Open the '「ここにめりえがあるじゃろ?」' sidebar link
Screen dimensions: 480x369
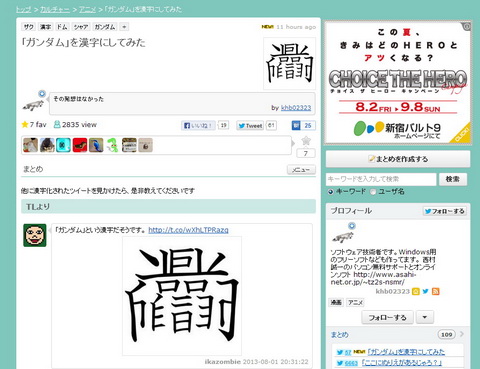pos(402,363)
